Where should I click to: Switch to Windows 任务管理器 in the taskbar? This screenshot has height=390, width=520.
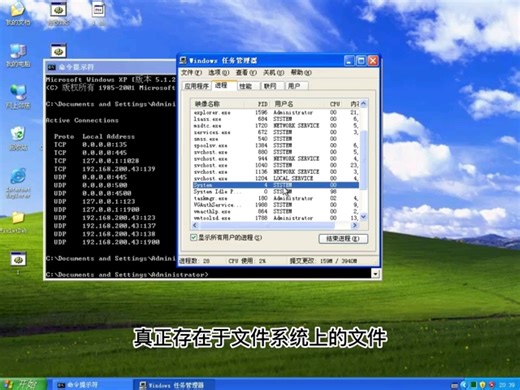[x=173, y=385]
